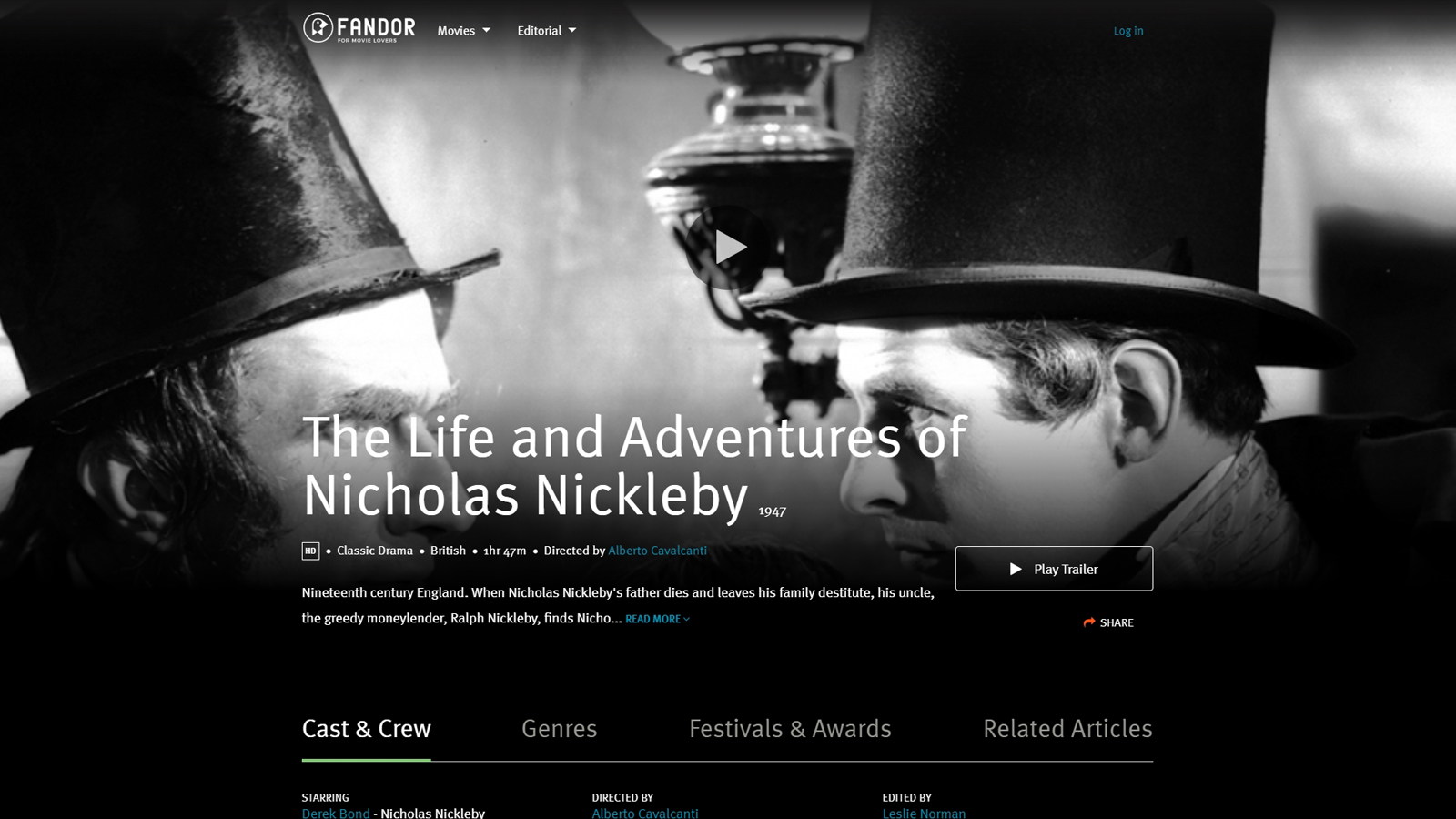The height and width of the screenshot is (819, 1456).
Task: Click the Log in link
Action: coord(1128,31)
